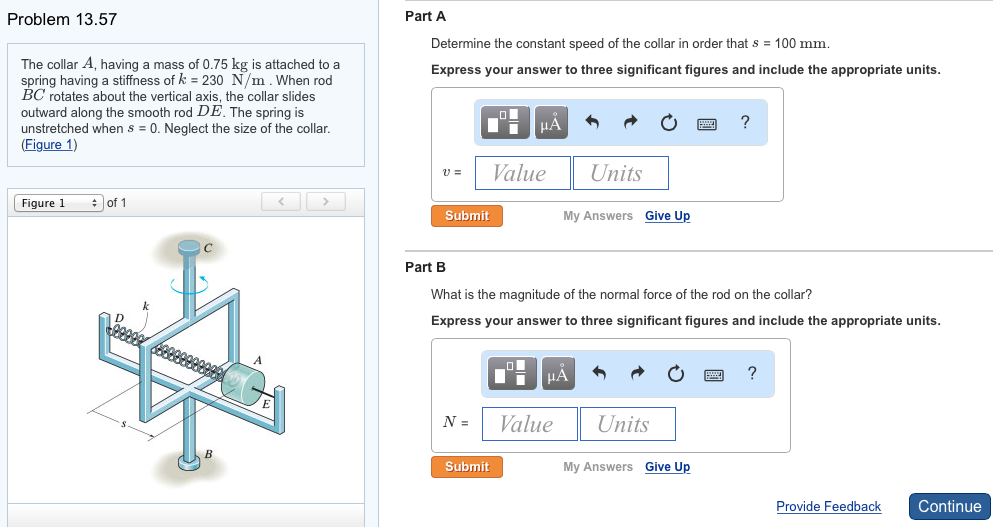The image size is (1008, 527).
Task: Open the Figure 1 selector dropdown
Action: point(56,203)
